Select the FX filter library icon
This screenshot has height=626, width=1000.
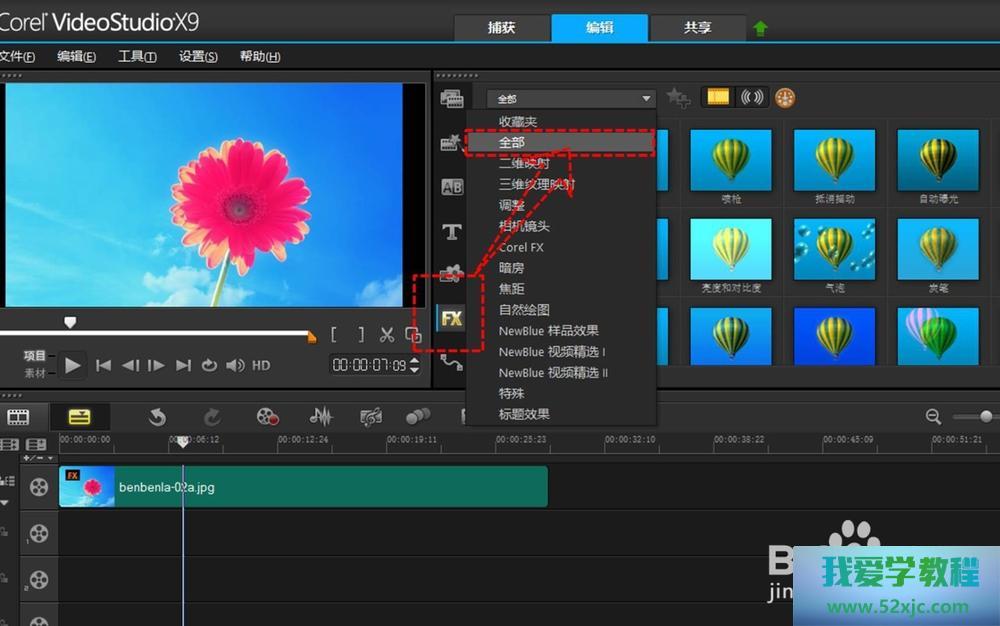tap(452, 319)
